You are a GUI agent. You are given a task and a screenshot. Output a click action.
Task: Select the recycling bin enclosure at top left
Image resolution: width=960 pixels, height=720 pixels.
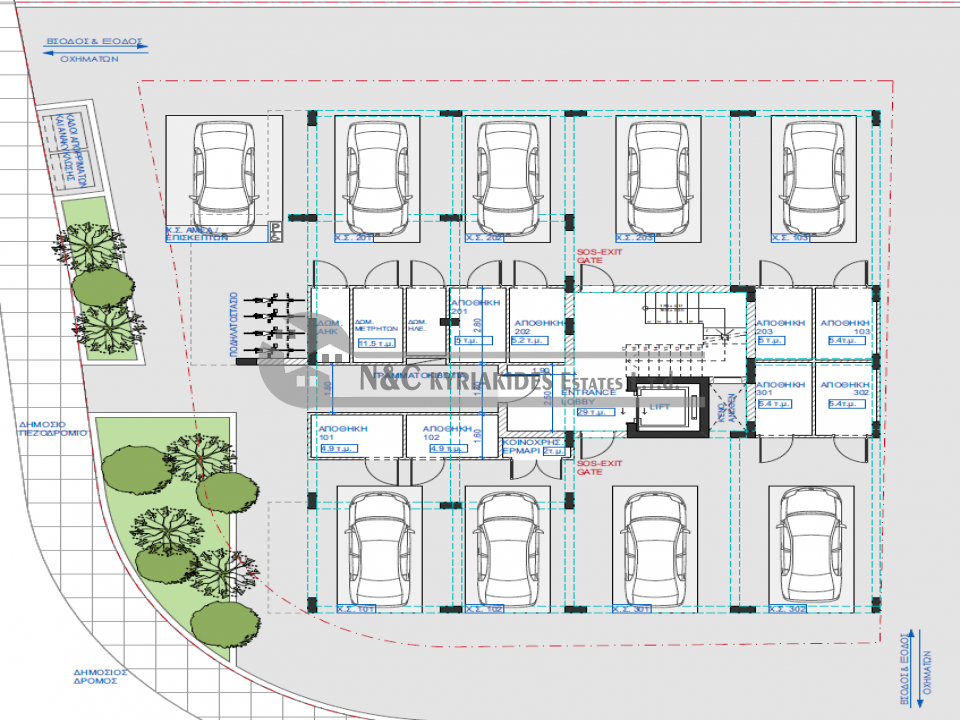pyautogui.click(x=68, y=149)
